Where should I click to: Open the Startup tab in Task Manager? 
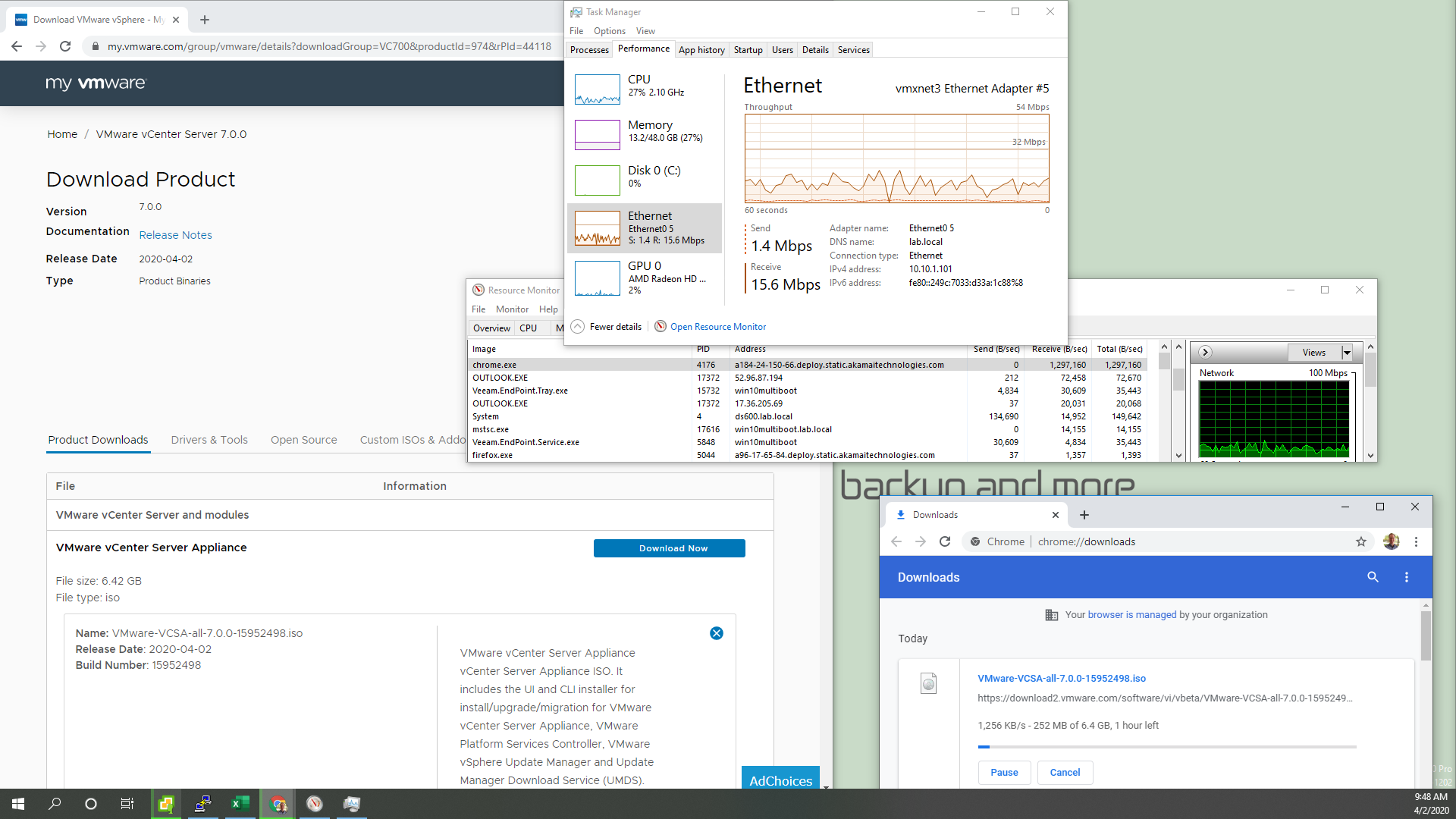748,50
